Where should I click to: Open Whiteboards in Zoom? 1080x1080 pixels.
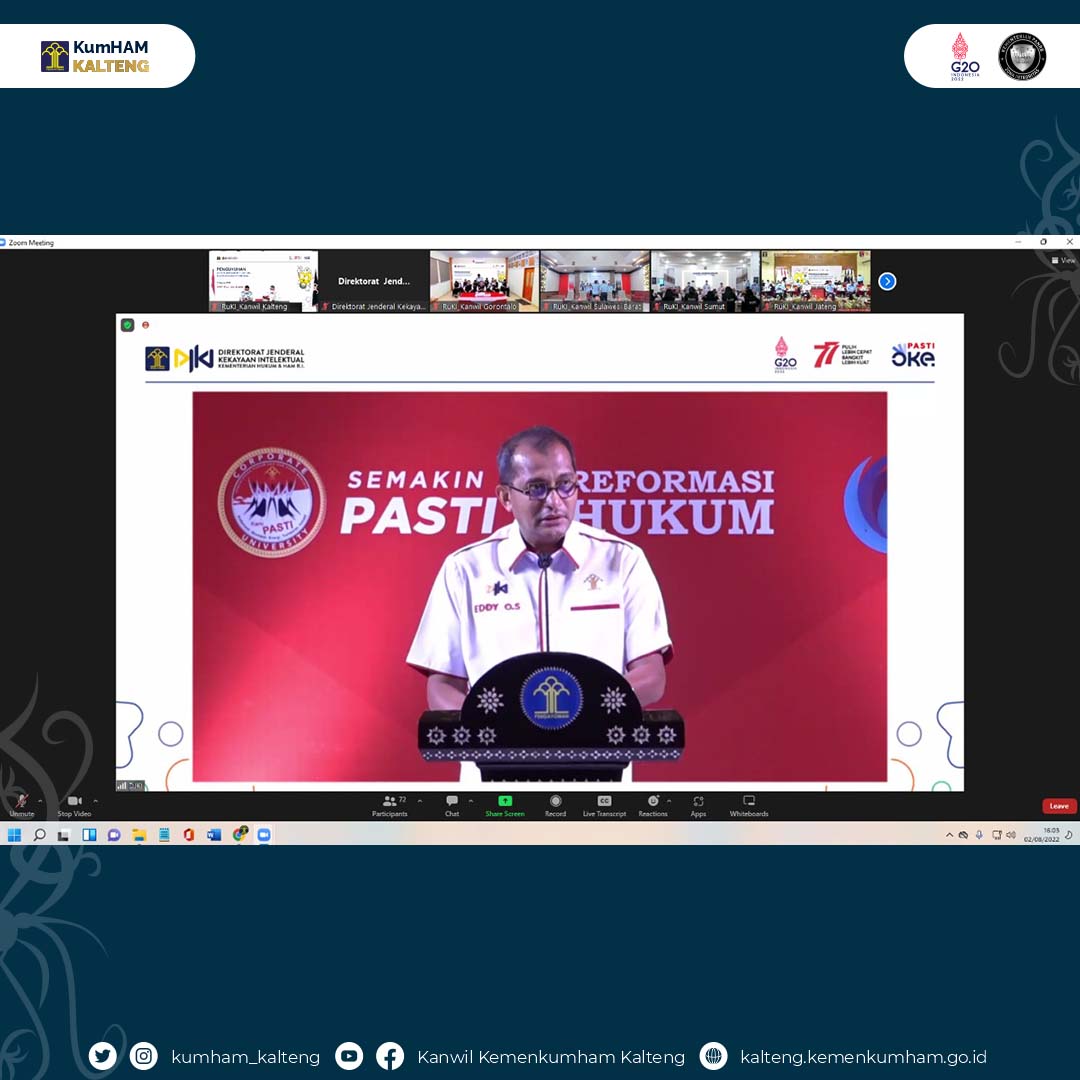point(749,805)
